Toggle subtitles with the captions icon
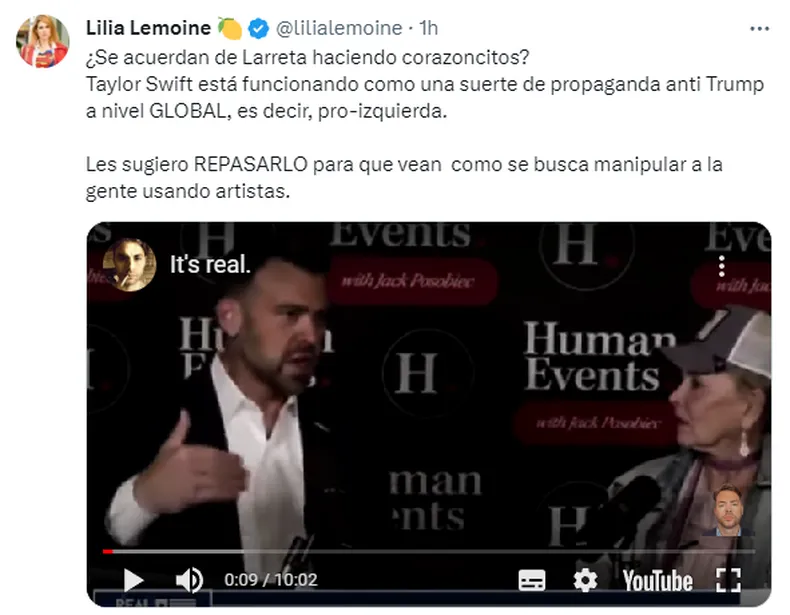 click(x=532, y=580)
